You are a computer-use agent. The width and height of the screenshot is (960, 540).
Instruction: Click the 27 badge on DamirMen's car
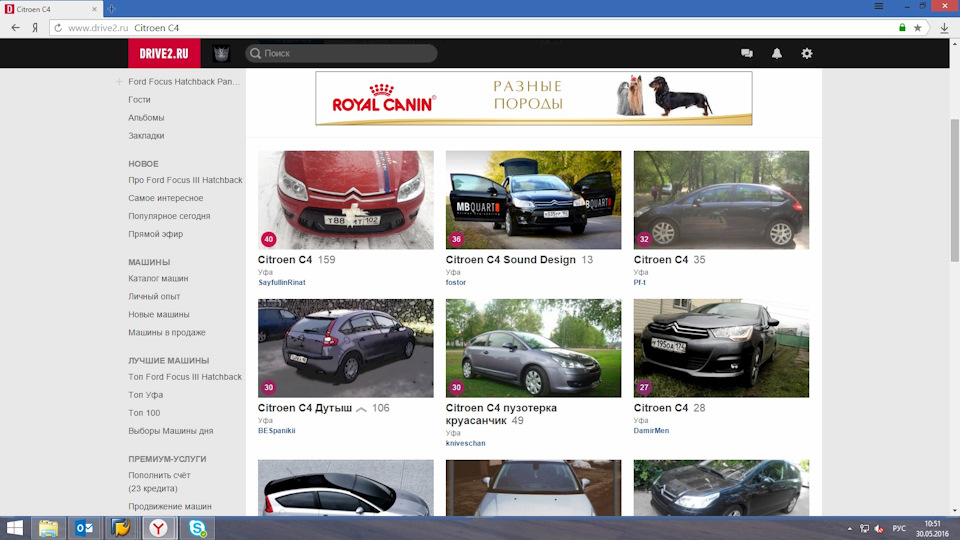[x=644, y=388]
